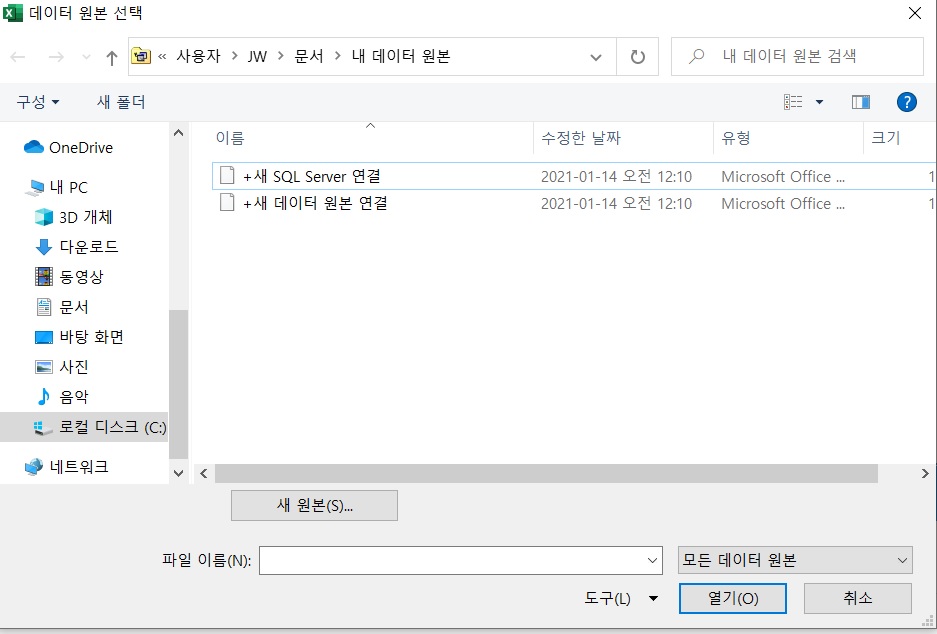The height and width of the screenshot is (634, 937).
Task: Select OneDrive in the navigation pane
Action: 80,147
